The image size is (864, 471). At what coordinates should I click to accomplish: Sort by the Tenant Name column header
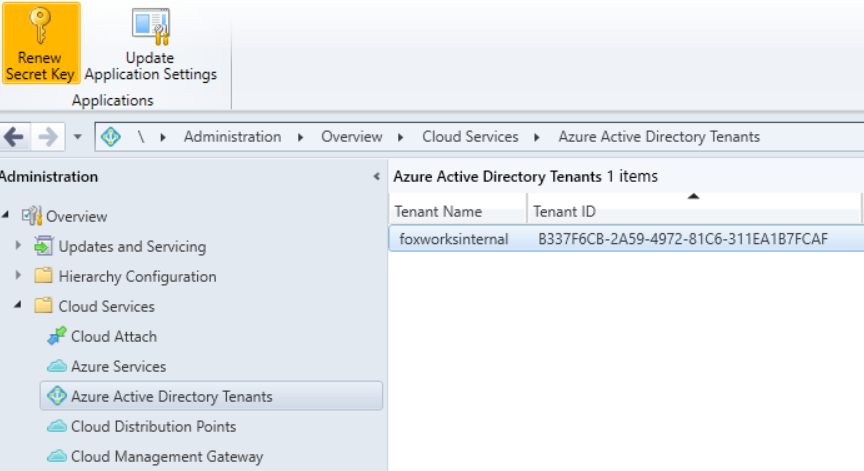(x=458, y=212)
